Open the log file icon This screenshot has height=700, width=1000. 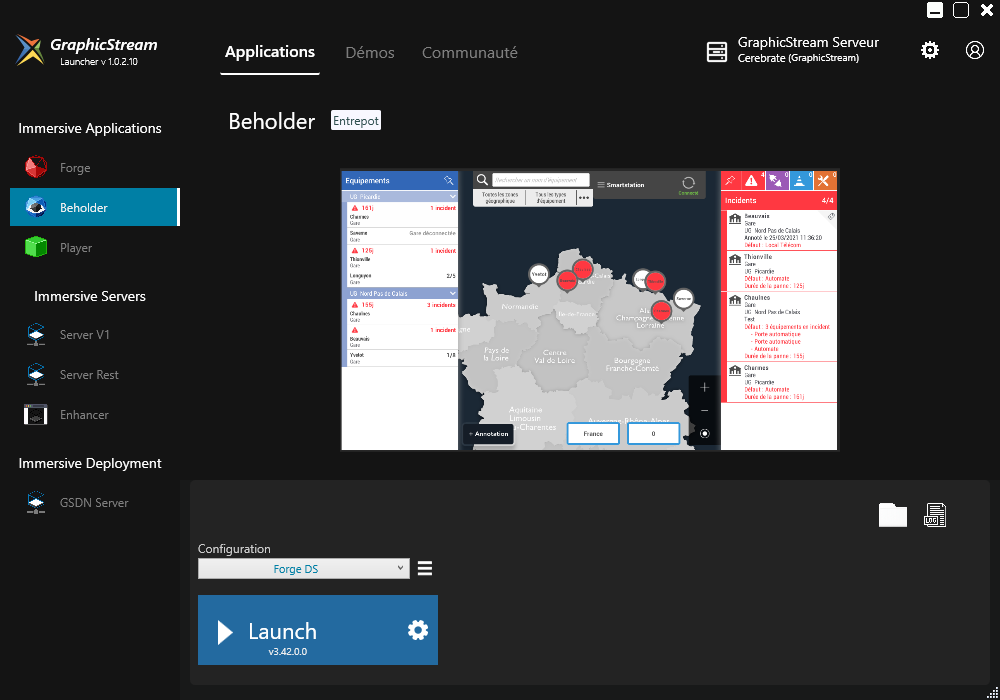(935, 515)
